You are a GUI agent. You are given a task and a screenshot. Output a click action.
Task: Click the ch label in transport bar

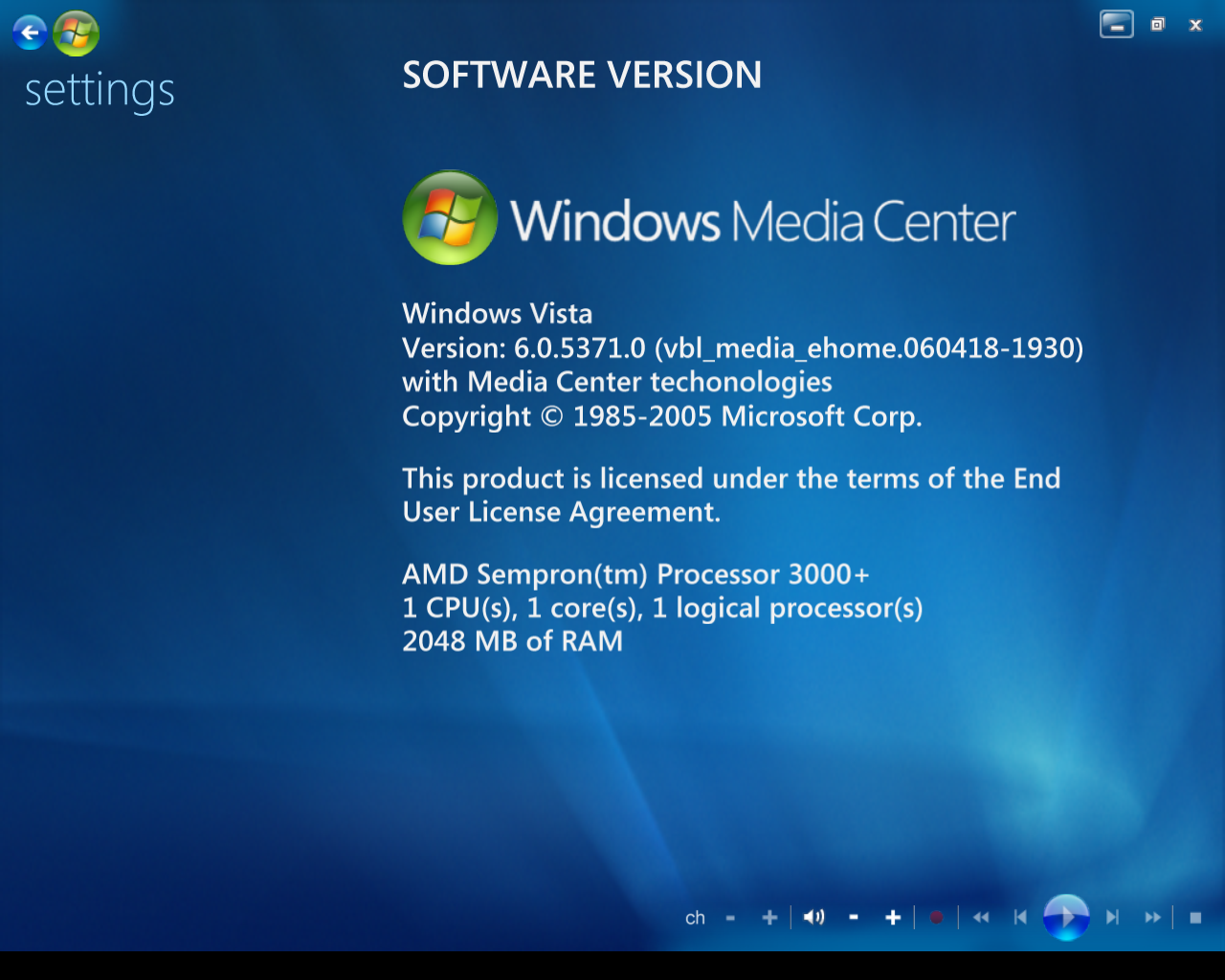coord(695,918)
